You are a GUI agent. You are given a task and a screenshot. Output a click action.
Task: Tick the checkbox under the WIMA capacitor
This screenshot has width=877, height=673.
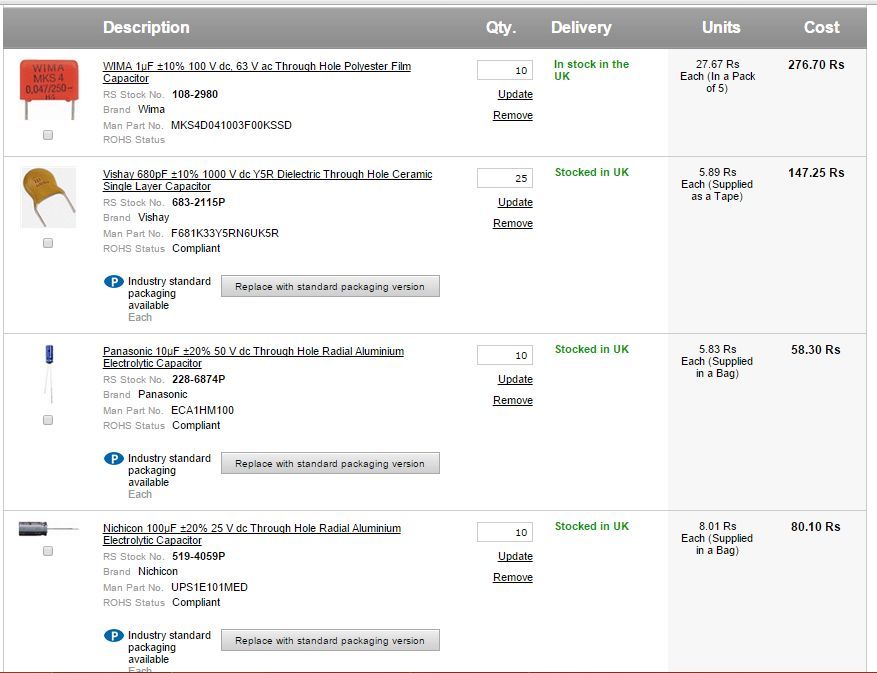pos(48,135)
